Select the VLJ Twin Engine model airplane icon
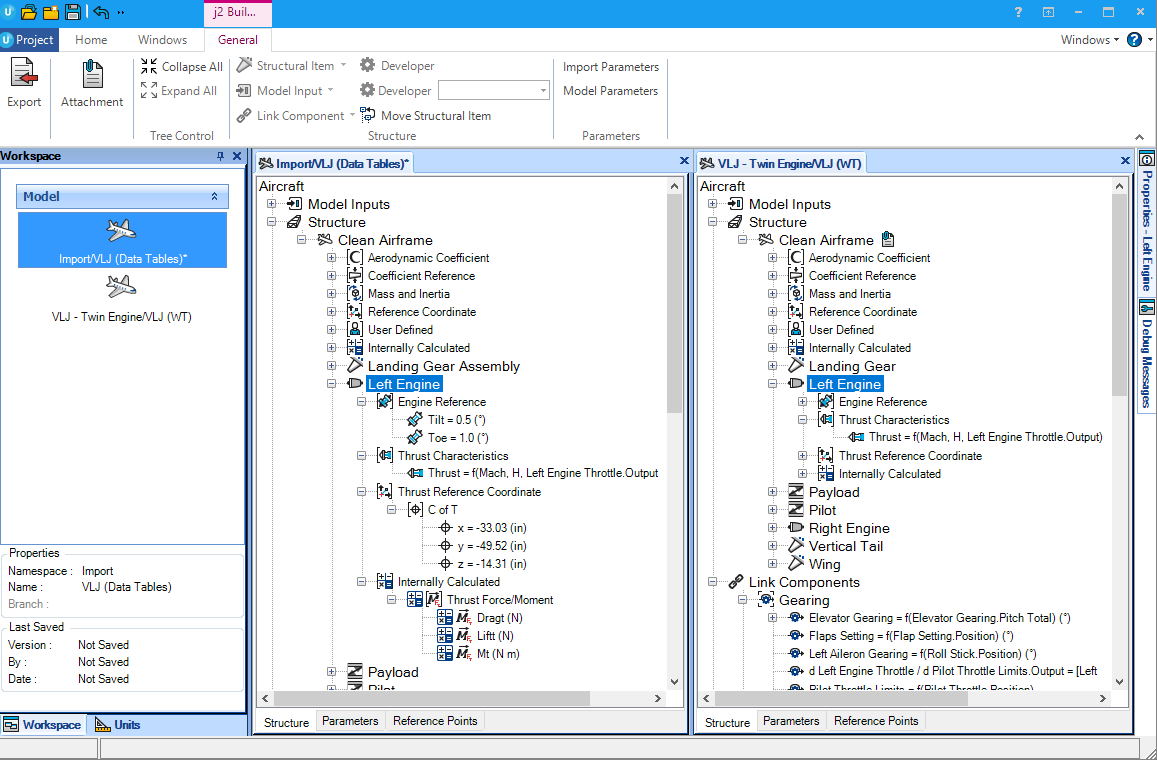Screen dimensions: 1157x760 pos(121,286)
